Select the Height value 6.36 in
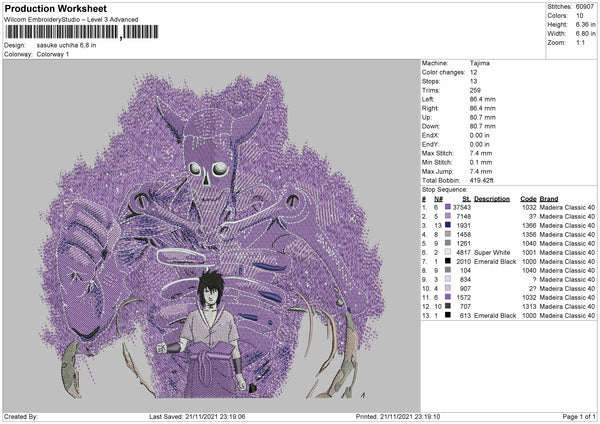600x424 pixels. pyautogui.click(x=585, y=24)
